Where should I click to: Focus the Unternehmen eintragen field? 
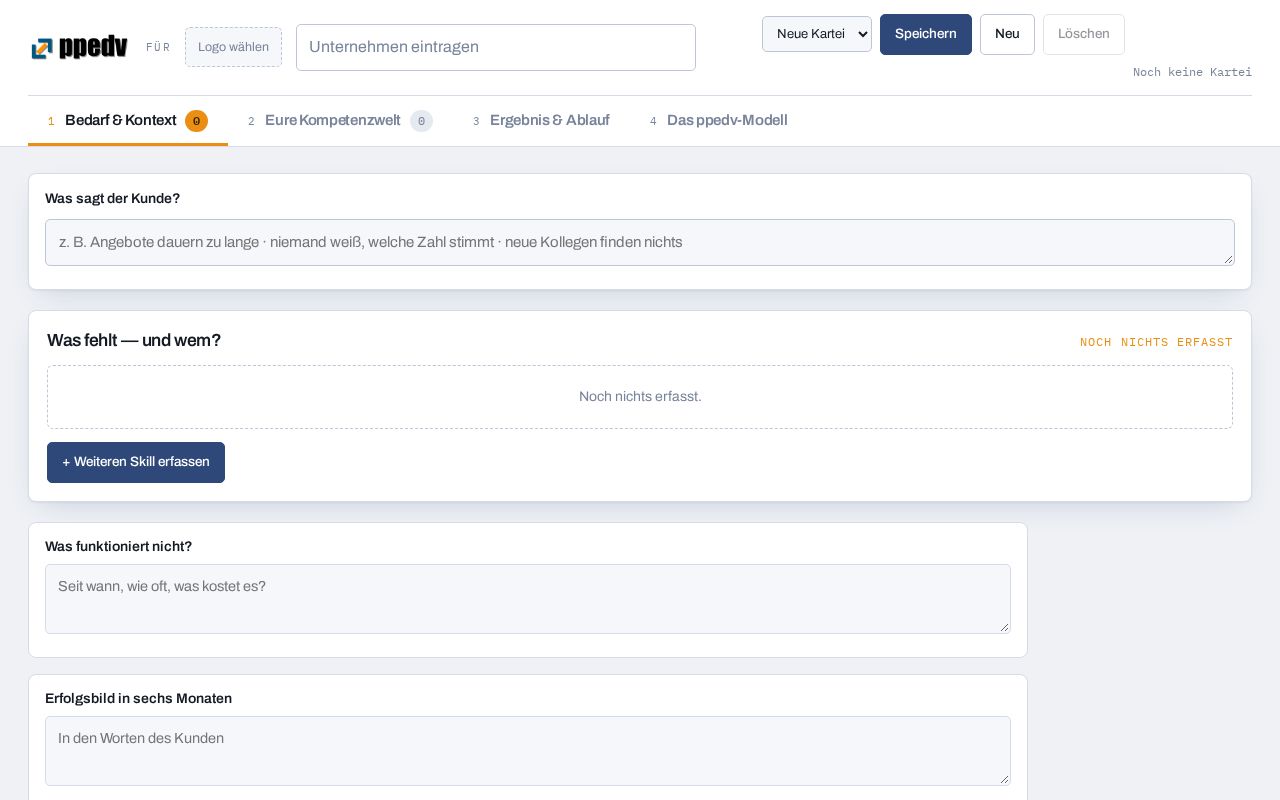(496, 47)
